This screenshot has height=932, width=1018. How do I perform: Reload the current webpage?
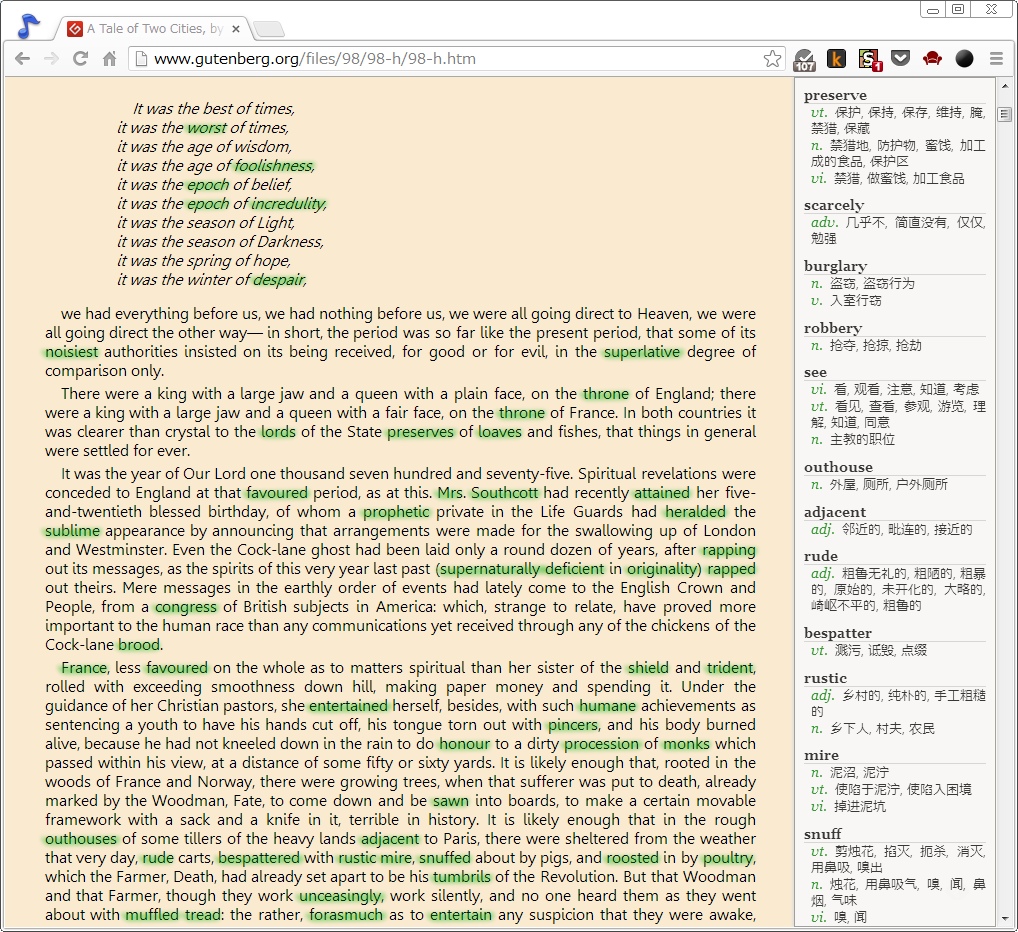[80, 59]
